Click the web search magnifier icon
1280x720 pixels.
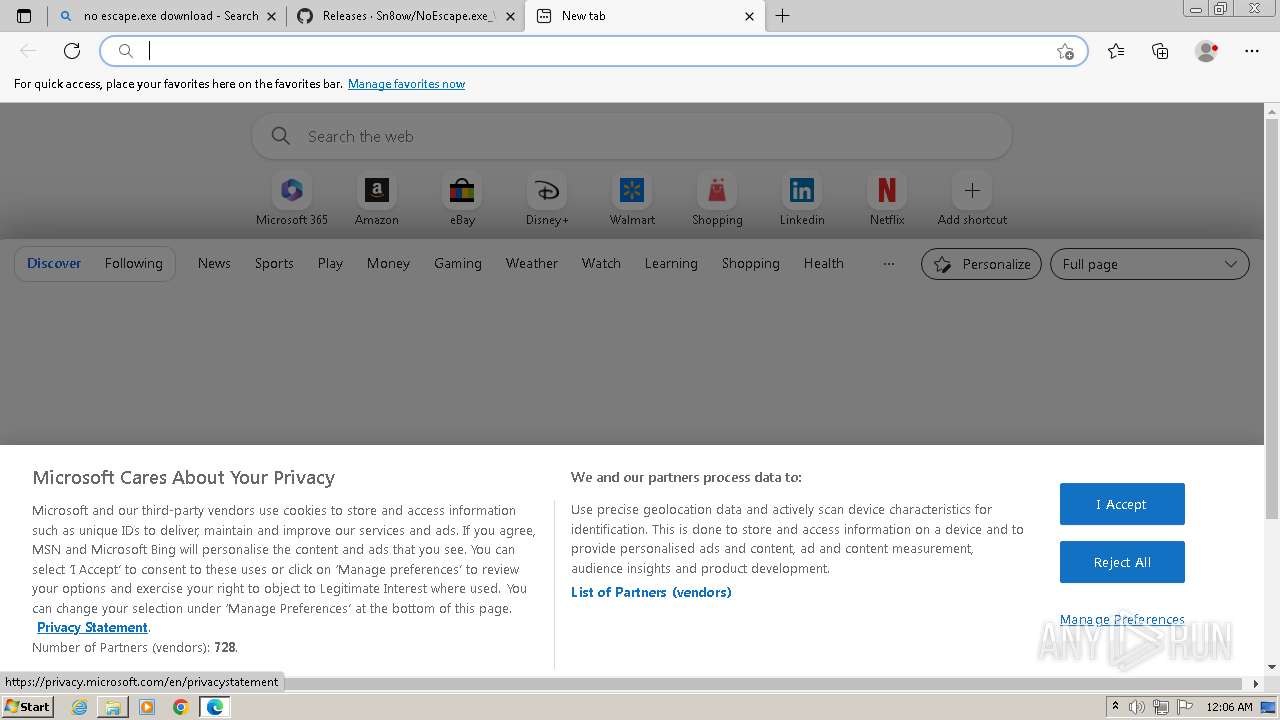[x=281, y=136]
